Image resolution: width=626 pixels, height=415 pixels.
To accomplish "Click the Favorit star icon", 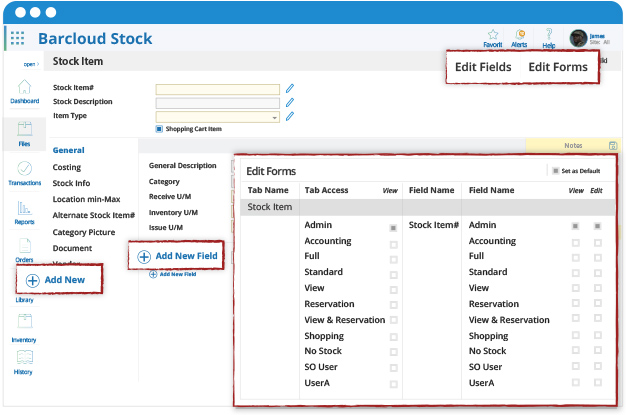I will pyautogui.click(x=493, y=34).
